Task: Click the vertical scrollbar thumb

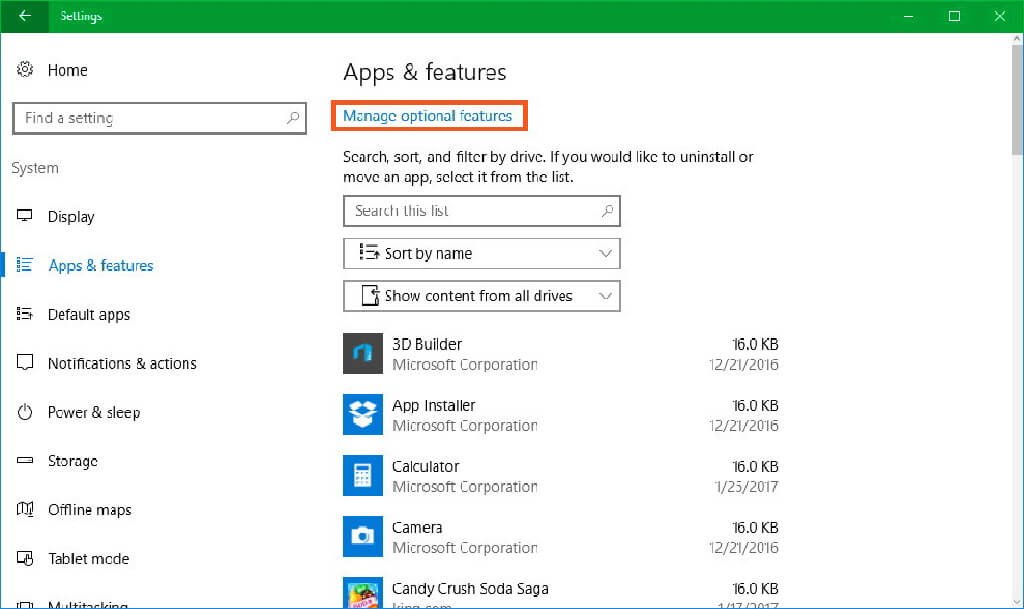Action: point(1017,100)
